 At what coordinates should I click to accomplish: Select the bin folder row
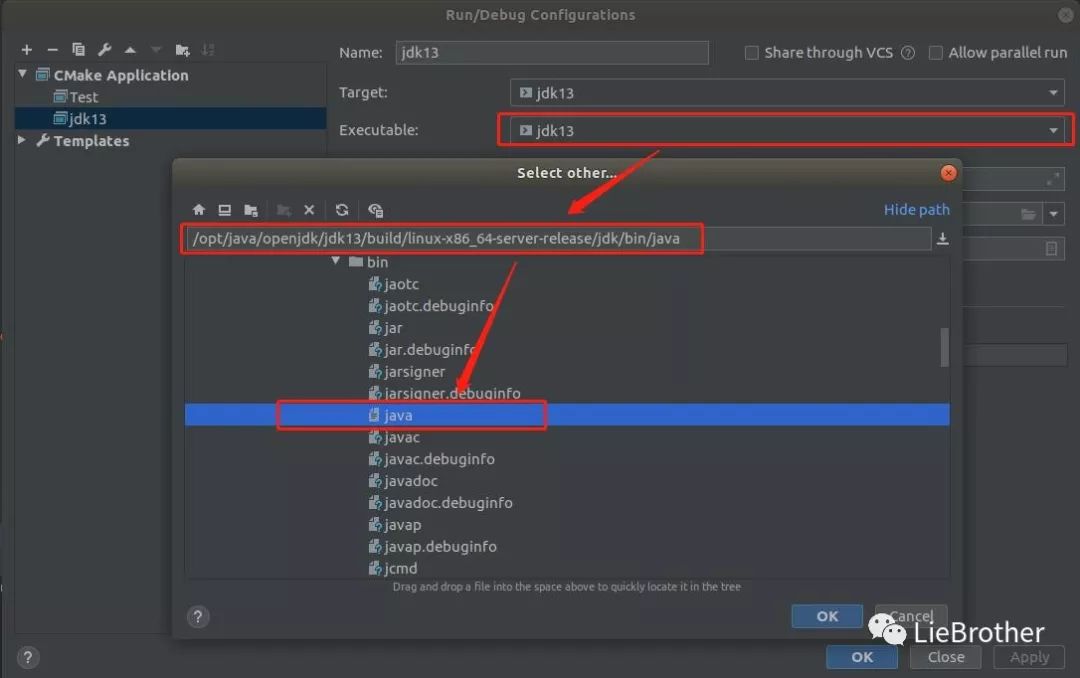pyautogui.click(x=368, y=262)
